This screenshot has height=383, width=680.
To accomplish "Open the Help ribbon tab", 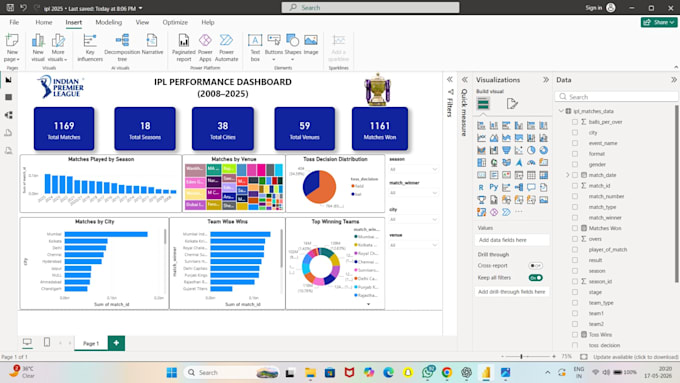I will (208, 22).
